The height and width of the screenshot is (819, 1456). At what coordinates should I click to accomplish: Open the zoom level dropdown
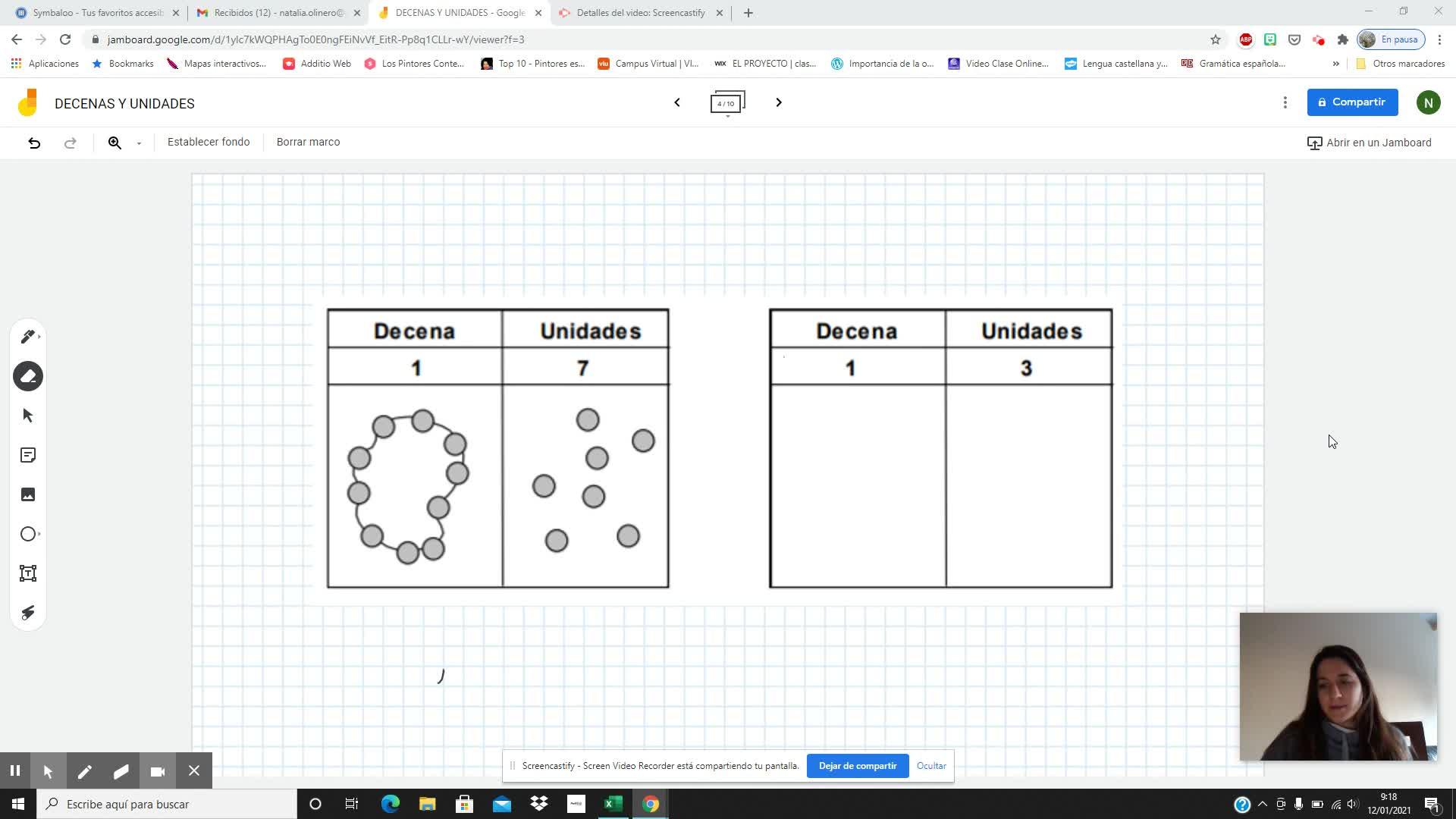tap(139, 143)
